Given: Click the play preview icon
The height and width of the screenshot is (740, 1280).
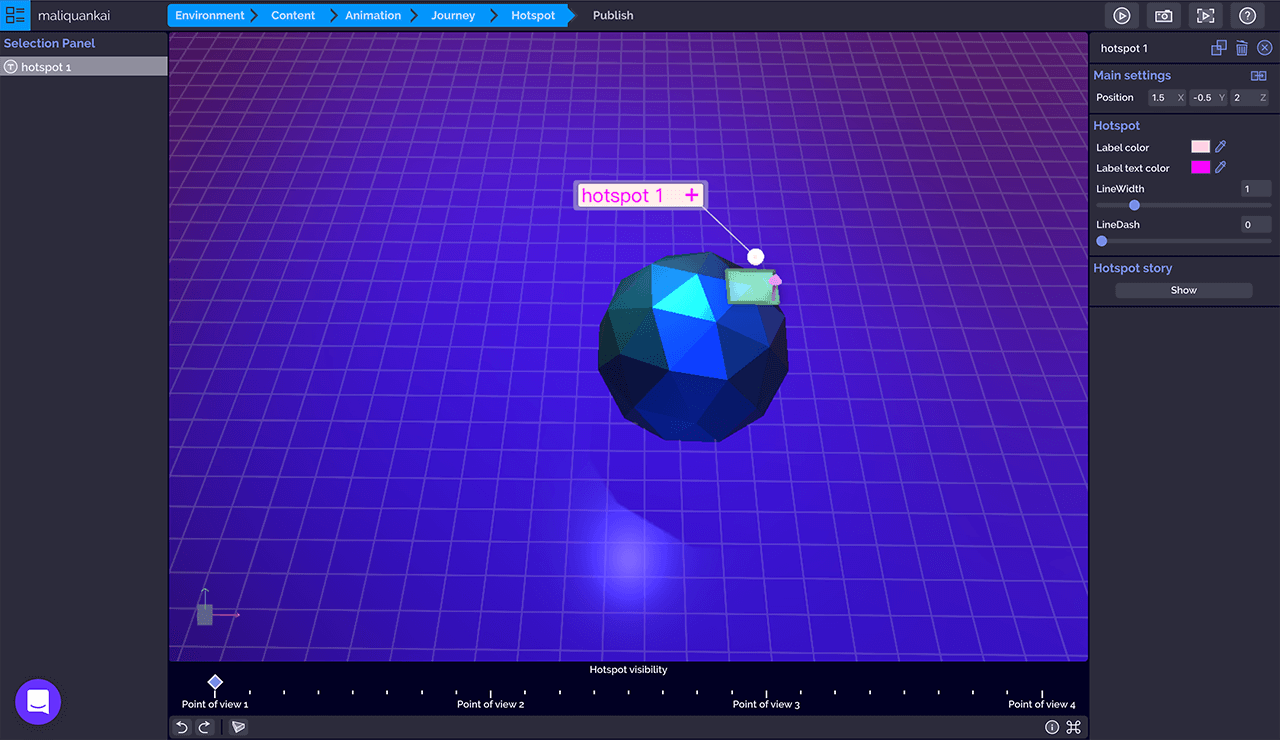Looking at the screenshot, I should pyautogui.click(x=1122, y=16).
